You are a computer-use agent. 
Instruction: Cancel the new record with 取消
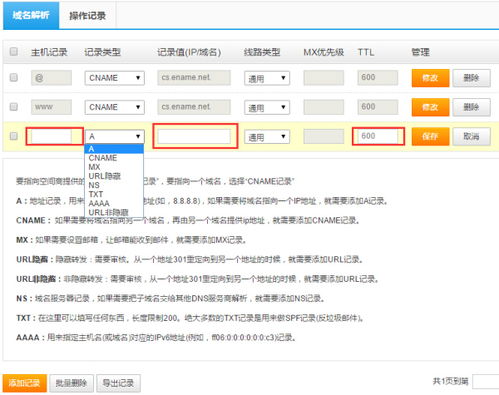471,137
